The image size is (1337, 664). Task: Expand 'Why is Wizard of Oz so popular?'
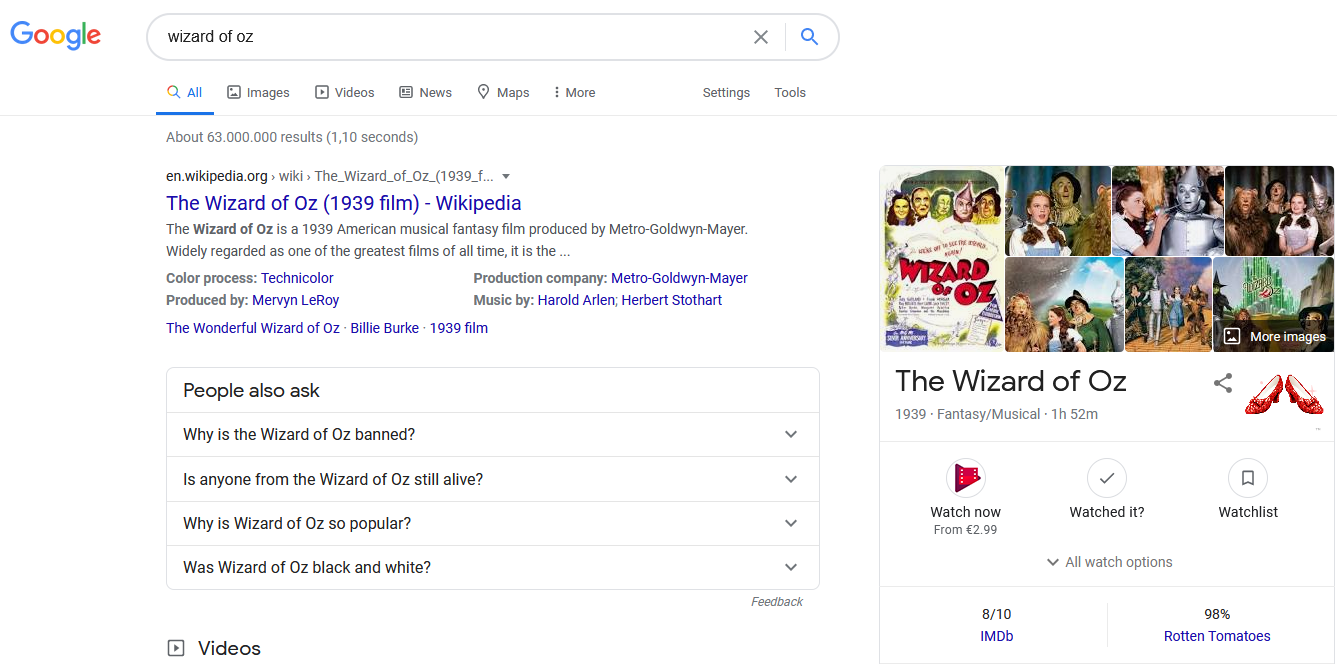[493, 523]
